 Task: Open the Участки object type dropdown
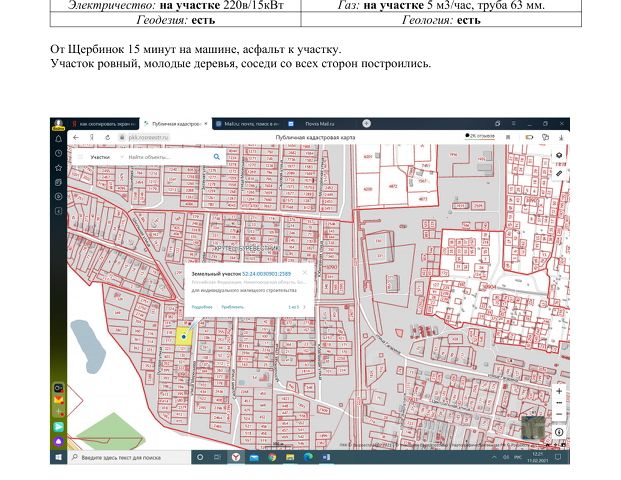point(103,157)
